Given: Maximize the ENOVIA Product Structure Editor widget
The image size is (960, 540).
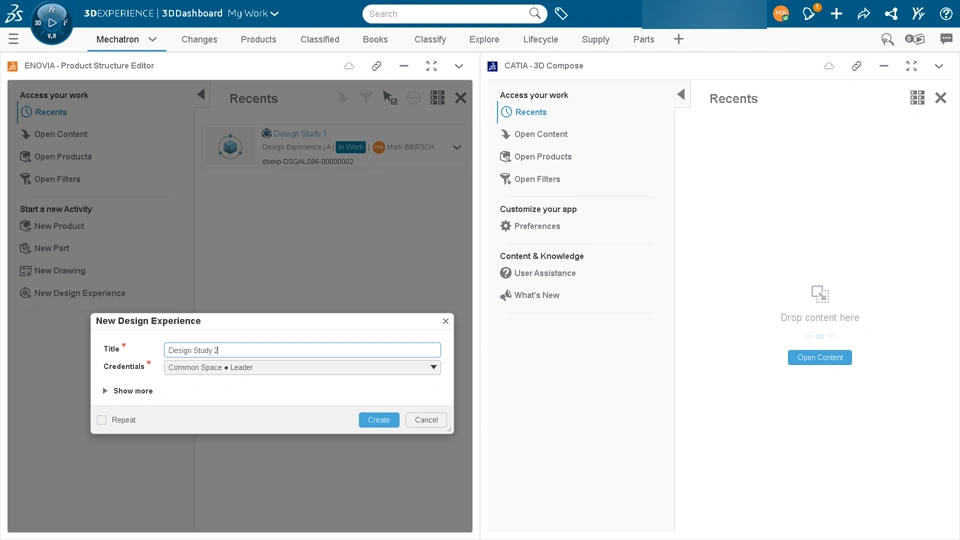Looking at the screenshot, I should tap(432, 66).
